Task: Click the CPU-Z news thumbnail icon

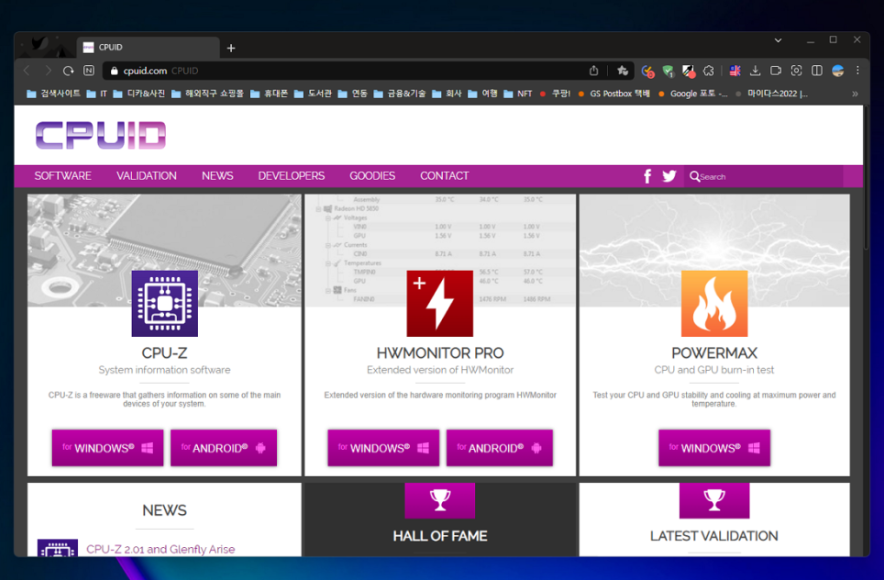Action: 58,548
